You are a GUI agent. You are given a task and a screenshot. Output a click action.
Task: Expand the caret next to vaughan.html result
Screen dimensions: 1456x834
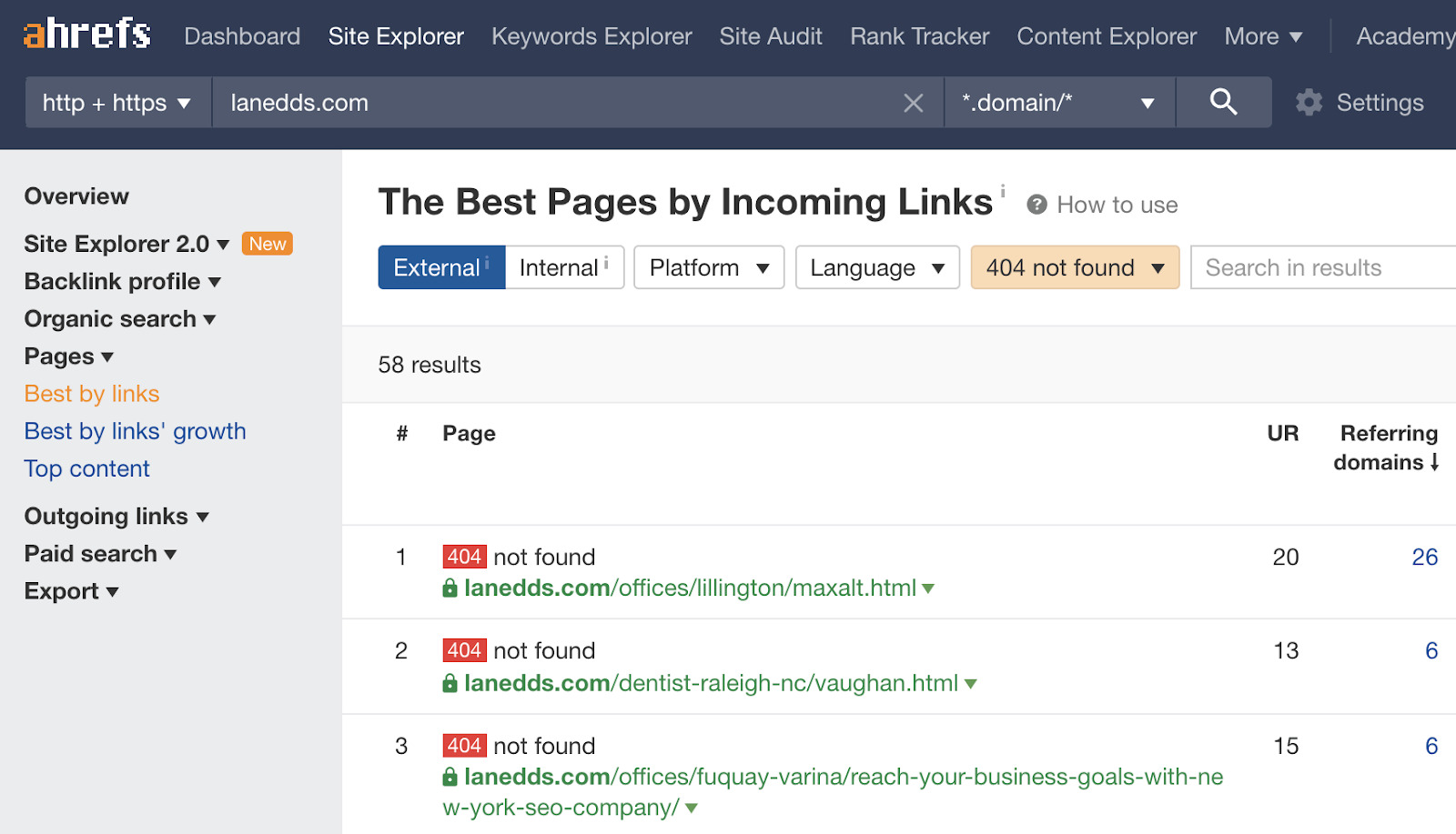tap(970, 683)
